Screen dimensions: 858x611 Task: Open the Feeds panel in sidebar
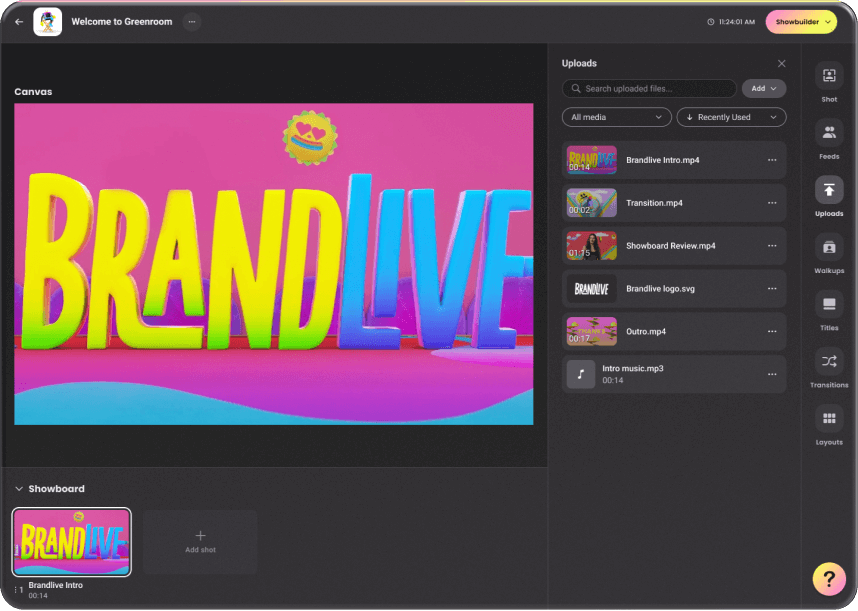tap(829, 133)
